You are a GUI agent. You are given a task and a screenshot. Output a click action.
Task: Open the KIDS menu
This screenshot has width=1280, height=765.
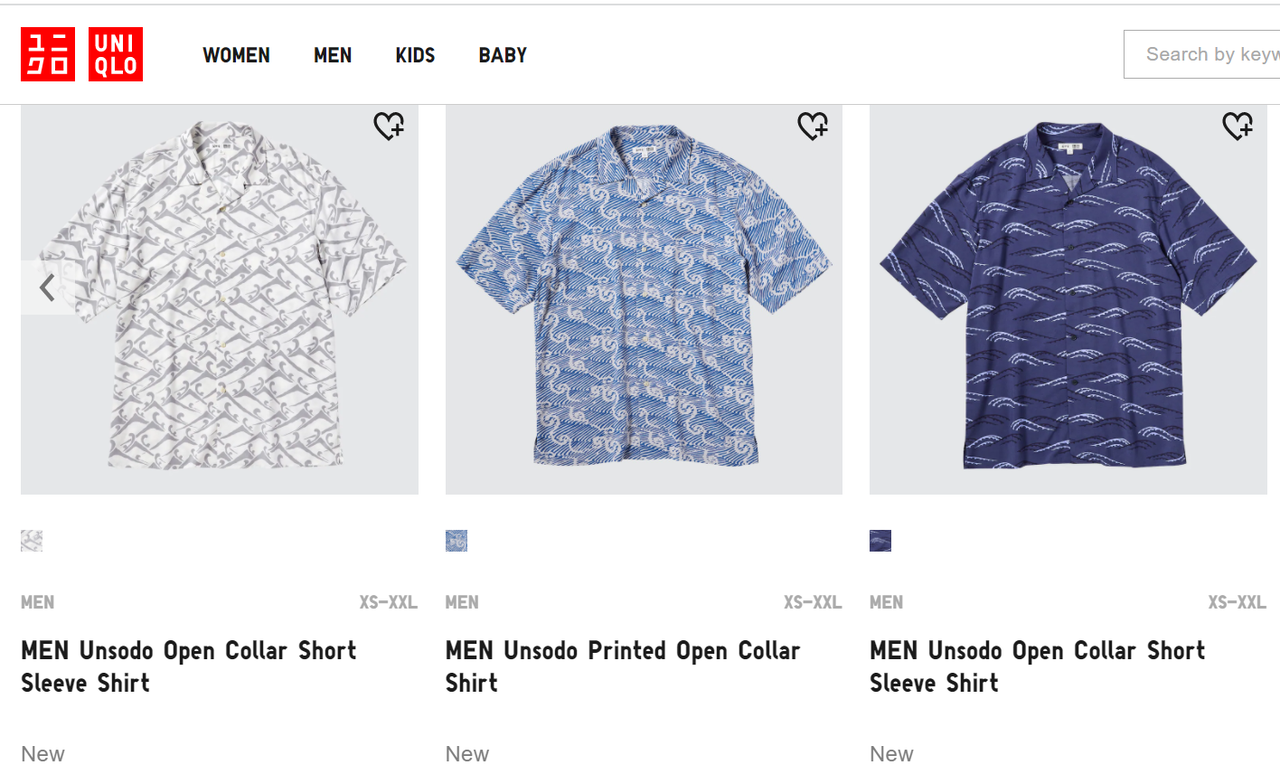[x=415, y=55]
